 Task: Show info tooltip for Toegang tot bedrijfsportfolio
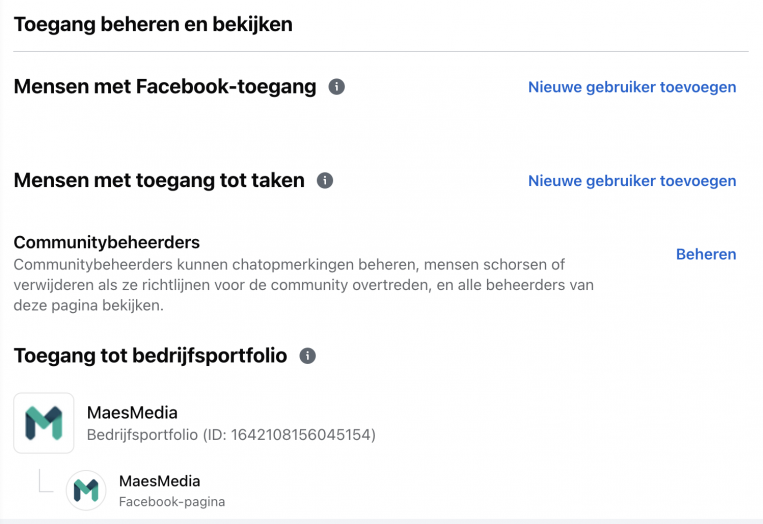point(307,356)
